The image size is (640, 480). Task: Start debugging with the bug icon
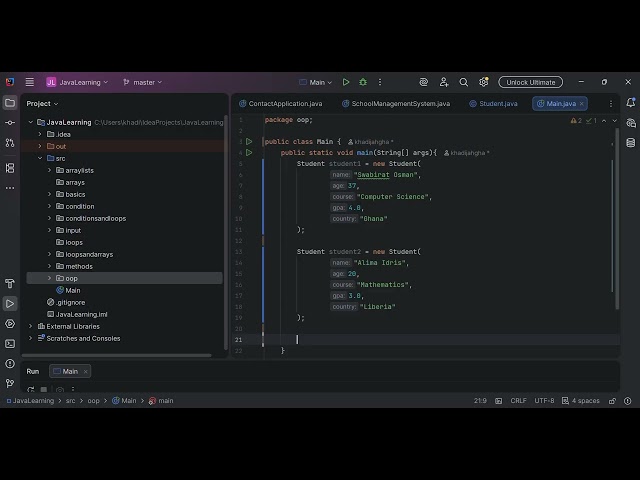point(363,82)
